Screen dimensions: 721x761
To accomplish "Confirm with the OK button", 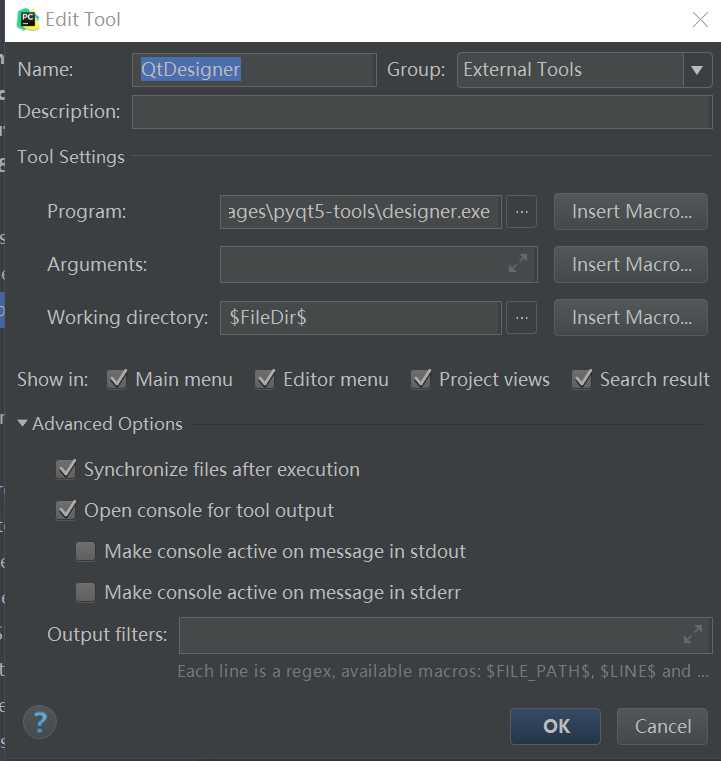I will 556,726.
